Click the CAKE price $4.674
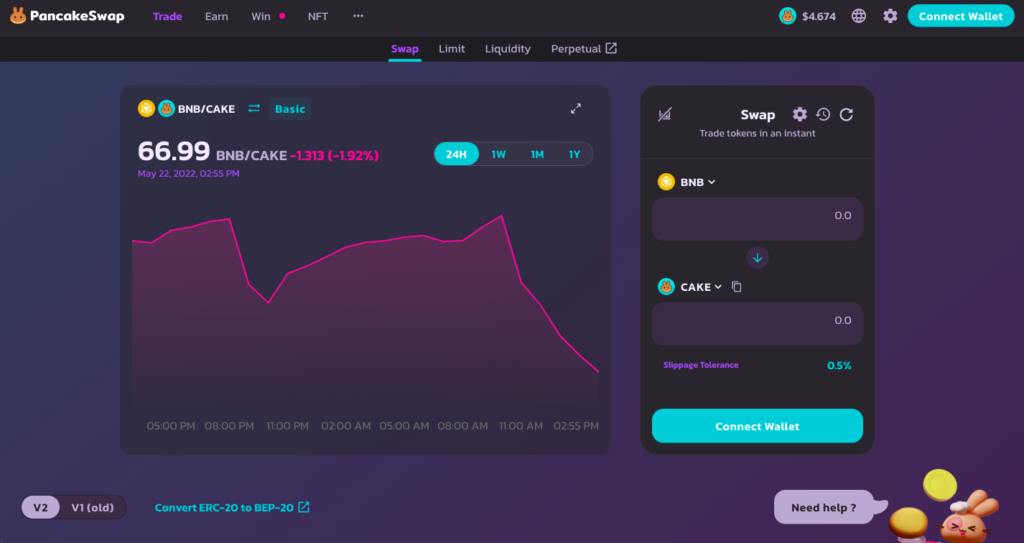The width and height of the screenshot is (1024, 543). [819, 16]
